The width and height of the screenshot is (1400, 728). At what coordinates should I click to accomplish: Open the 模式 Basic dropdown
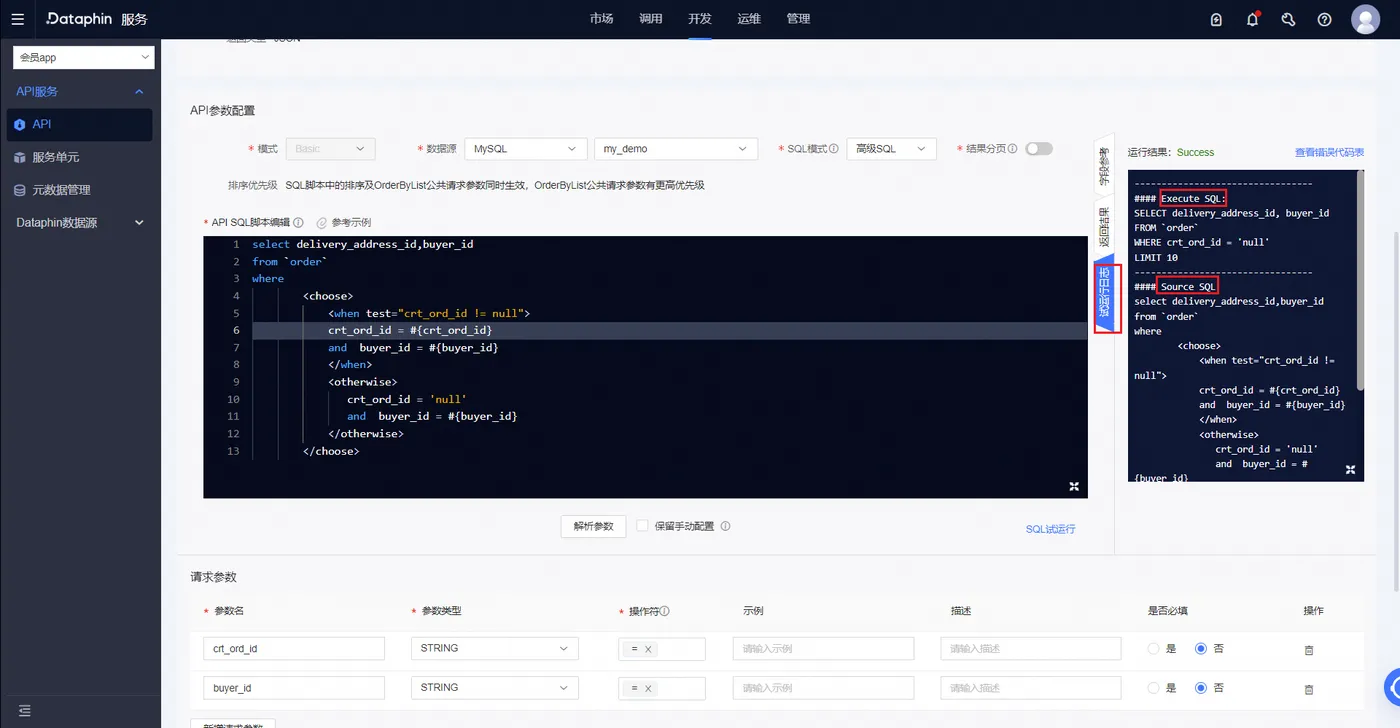(x=330, y=148)
